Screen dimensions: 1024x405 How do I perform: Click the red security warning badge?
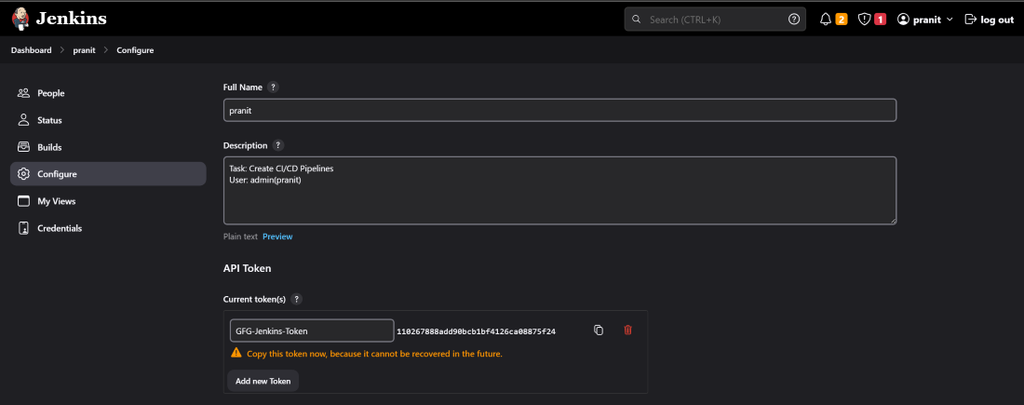880,20
